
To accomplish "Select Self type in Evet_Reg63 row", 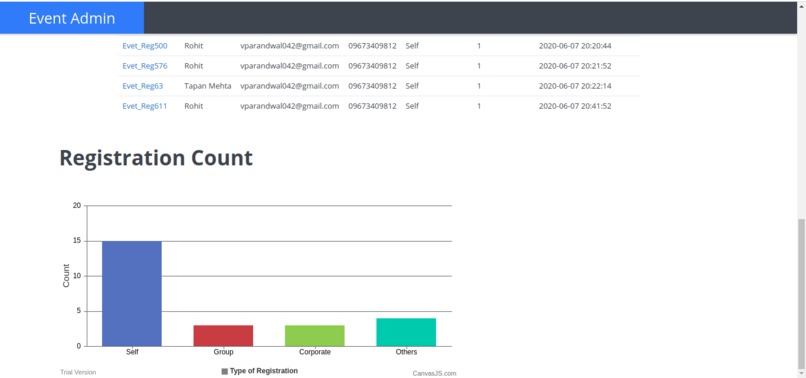I will pos(412,86).
